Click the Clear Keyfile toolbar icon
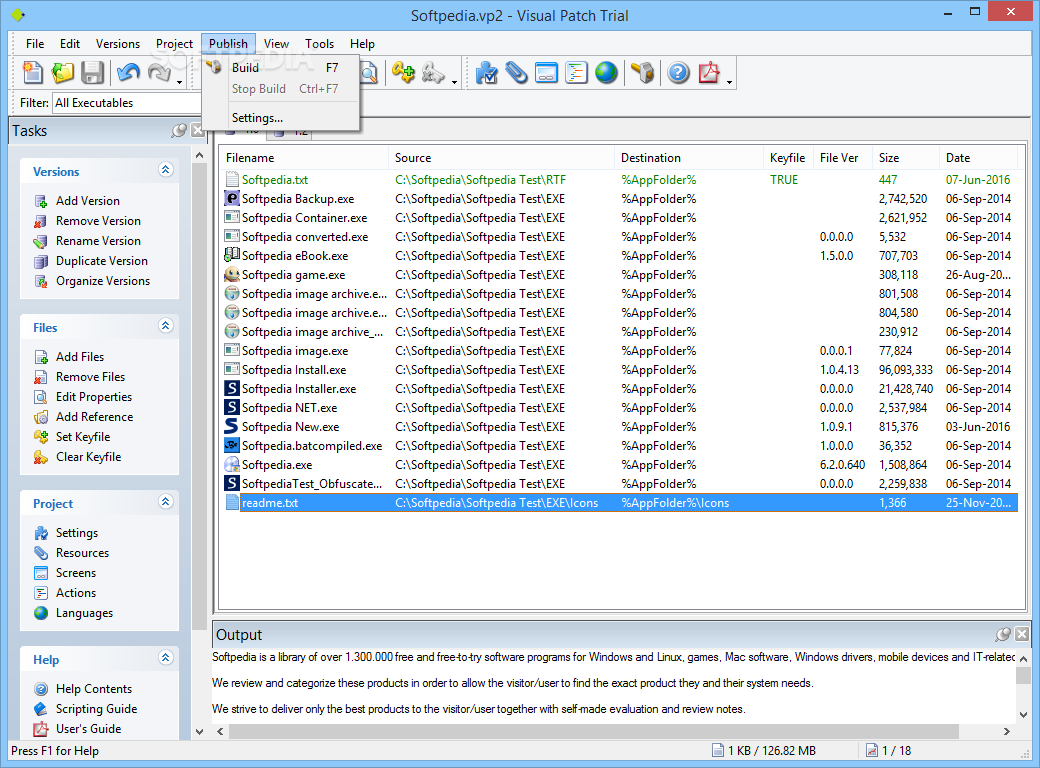The height and width of the screenshot is (768, 1040). tap(433, 72)
